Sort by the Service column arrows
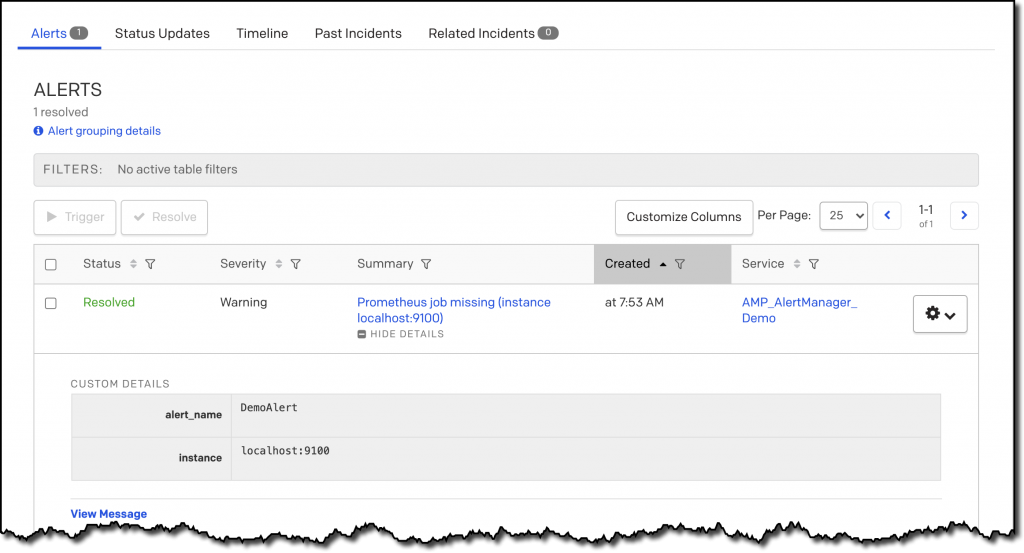Image resolution: width=1024 pixels, height=553 pixels. [x=797, y=264]
